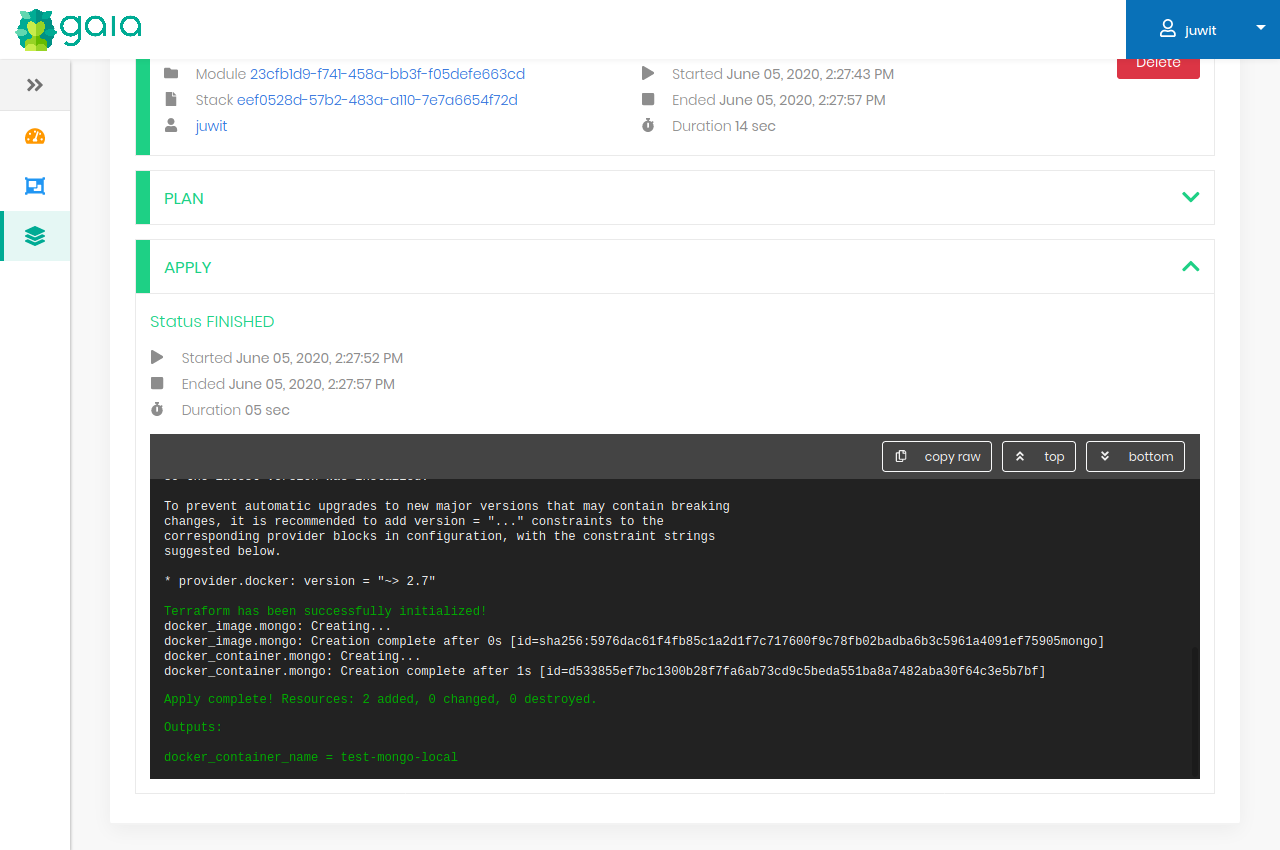
Task: Click the file icon next to Stack
Action: pyautogui.click(x=171, y=100)
